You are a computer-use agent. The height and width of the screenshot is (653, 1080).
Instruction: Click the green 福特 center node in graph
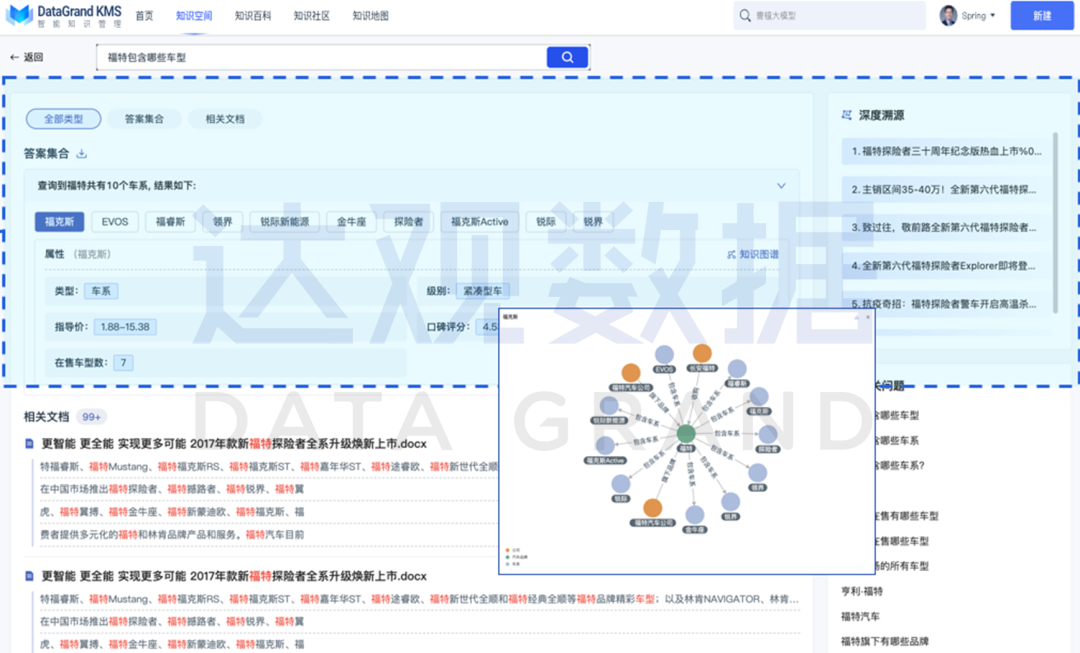pos(686,433)
